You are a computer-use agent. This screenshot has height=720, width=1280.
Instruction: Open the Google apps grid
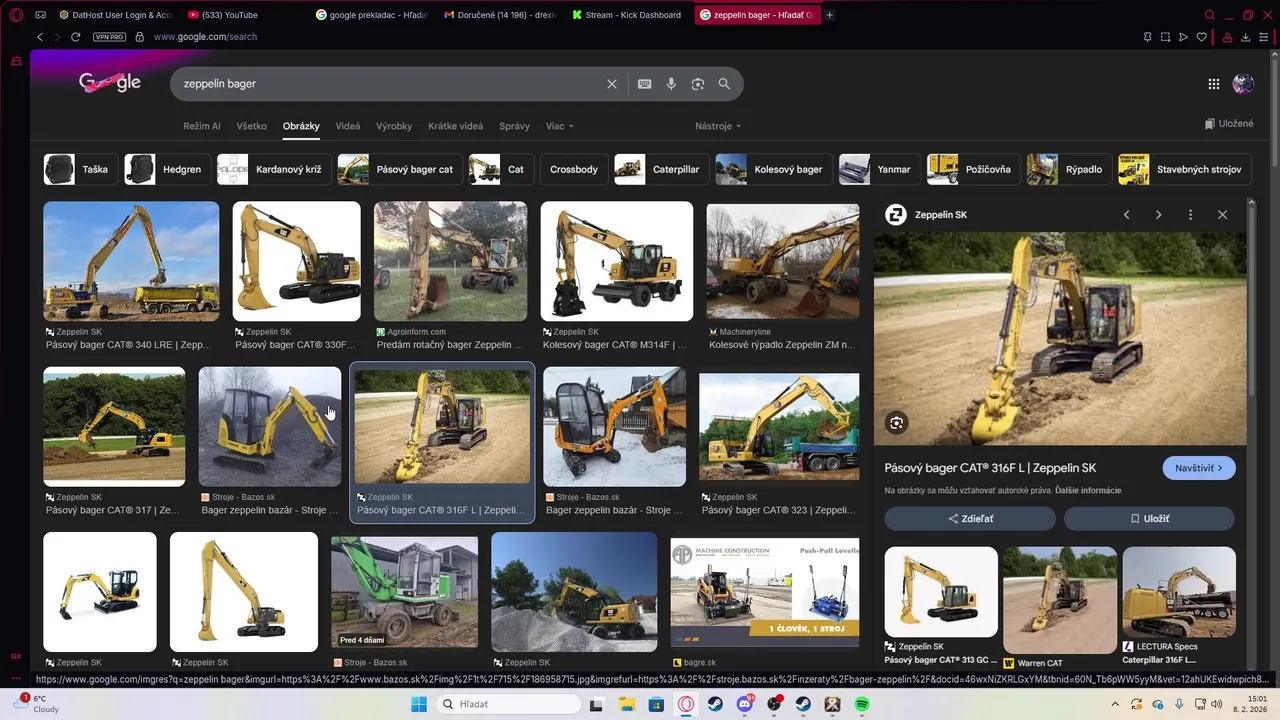click(x=1214, y=84)
